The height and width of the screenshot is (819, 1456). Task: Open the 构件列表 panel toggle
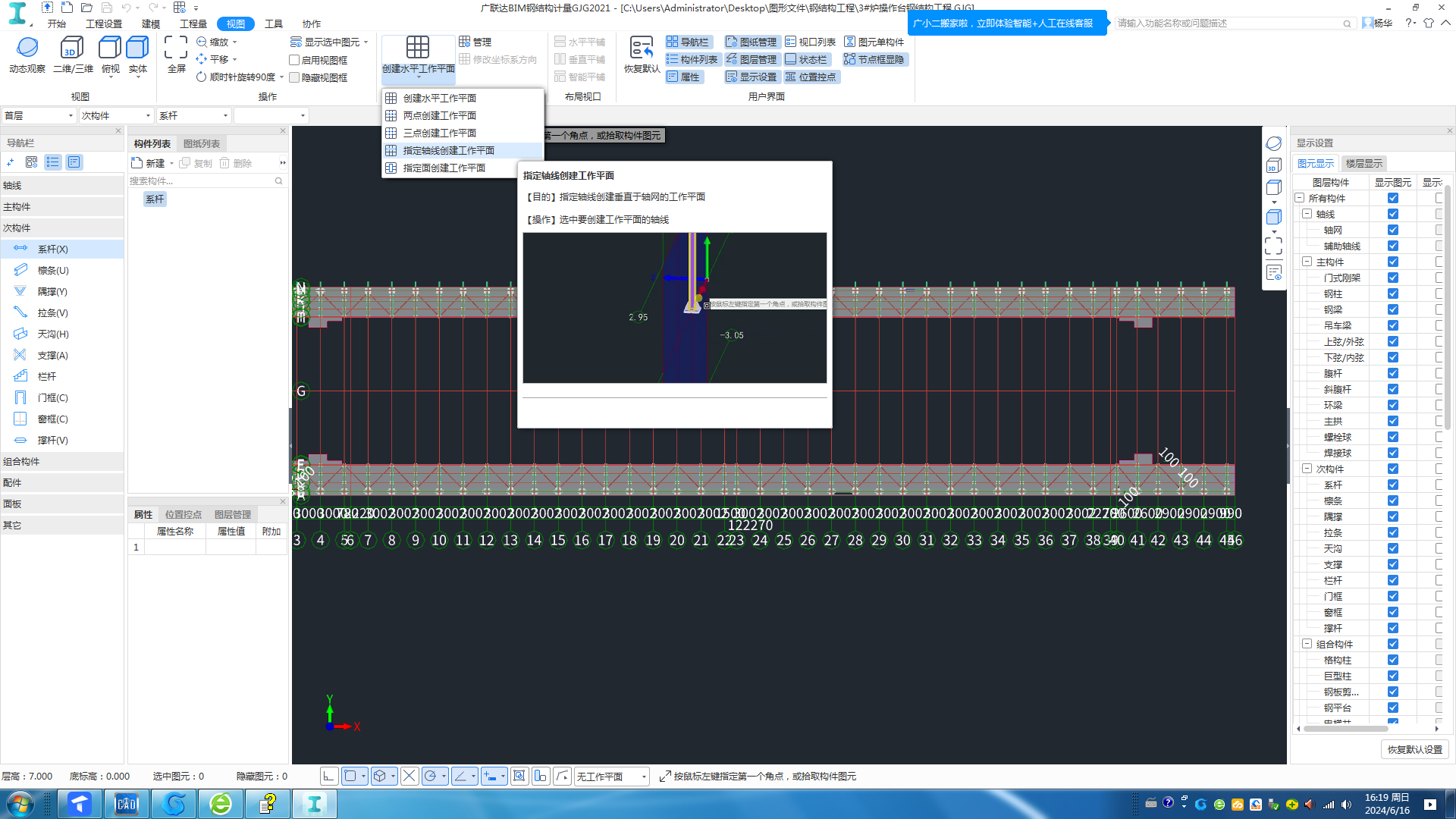[x=692, y=59]
